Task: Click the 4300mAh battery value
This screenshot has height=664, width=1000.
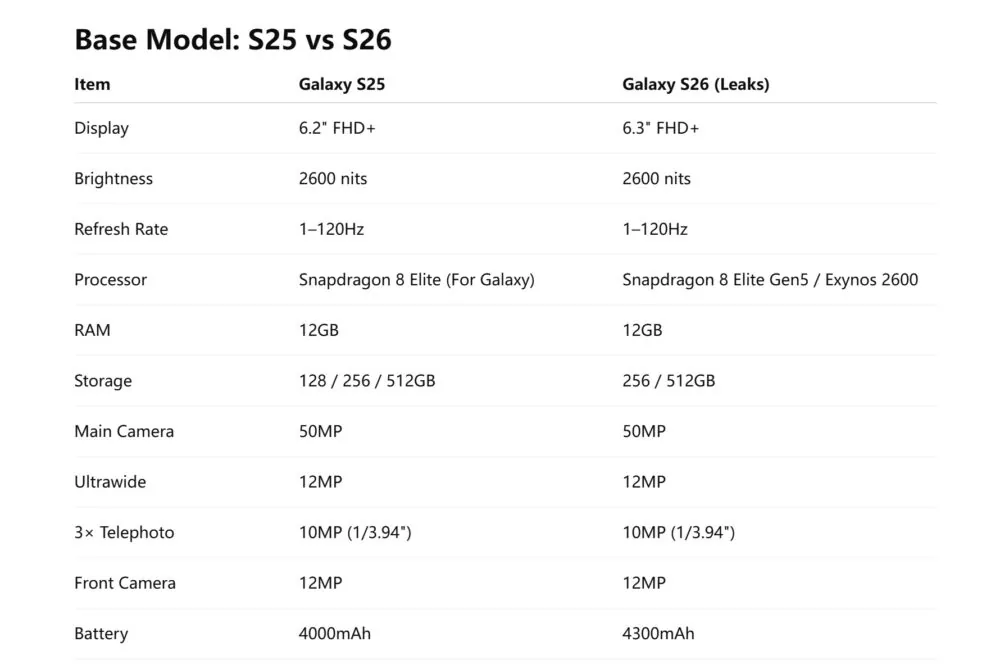Action: click(658, 633)
